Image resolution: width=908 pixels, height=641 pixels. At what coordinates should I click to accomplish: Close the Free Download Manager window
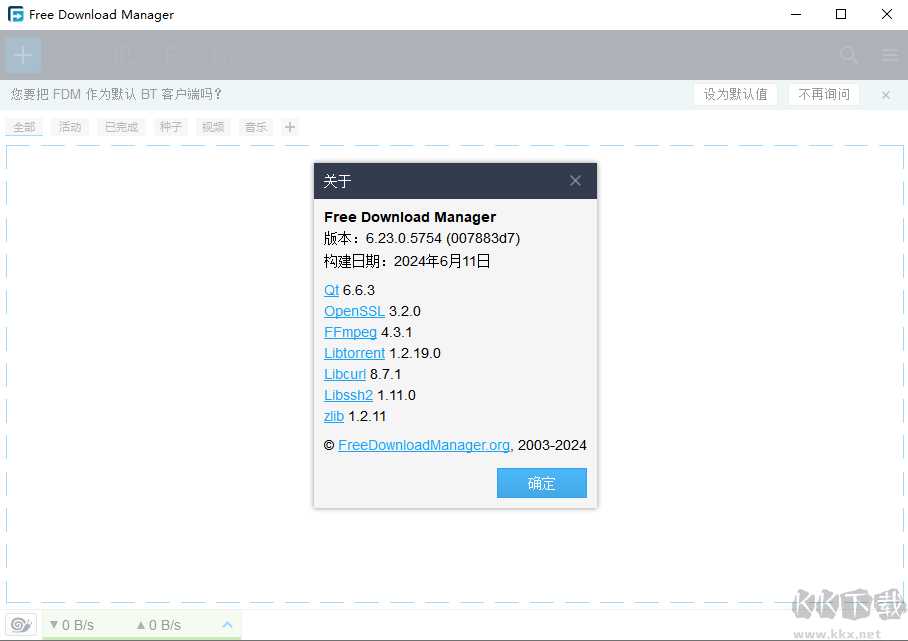887,14
